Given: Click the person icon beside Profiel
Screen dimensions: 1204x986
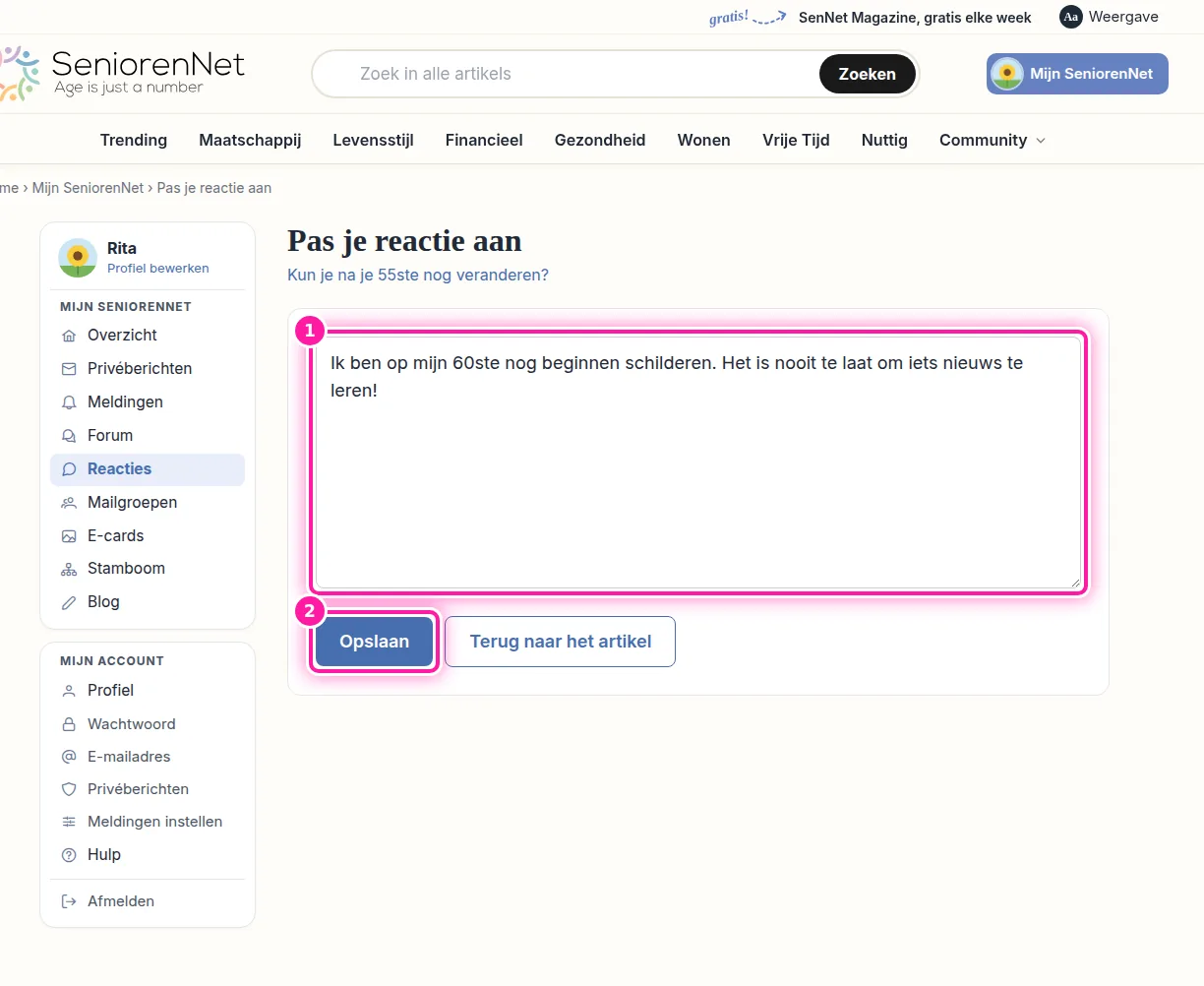Looking at the screenshot, I should pyautogui.click(x=69, y=691).
